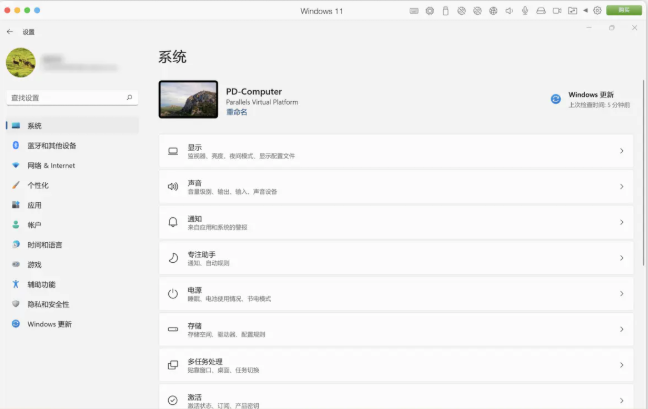Click the 激活 checkmark icon
648x409 pixels.
[x=173, y=400]
